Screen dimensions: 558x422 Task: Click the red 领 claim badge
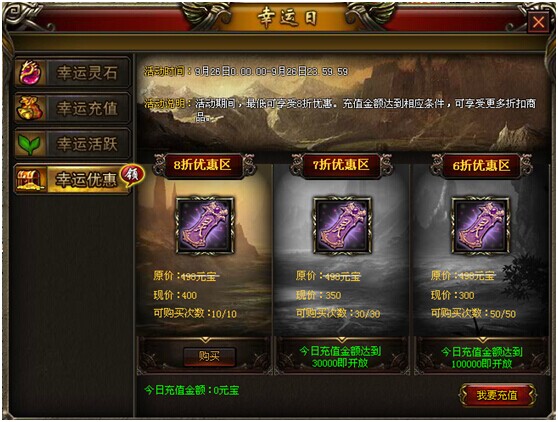[x=132, y=175]
